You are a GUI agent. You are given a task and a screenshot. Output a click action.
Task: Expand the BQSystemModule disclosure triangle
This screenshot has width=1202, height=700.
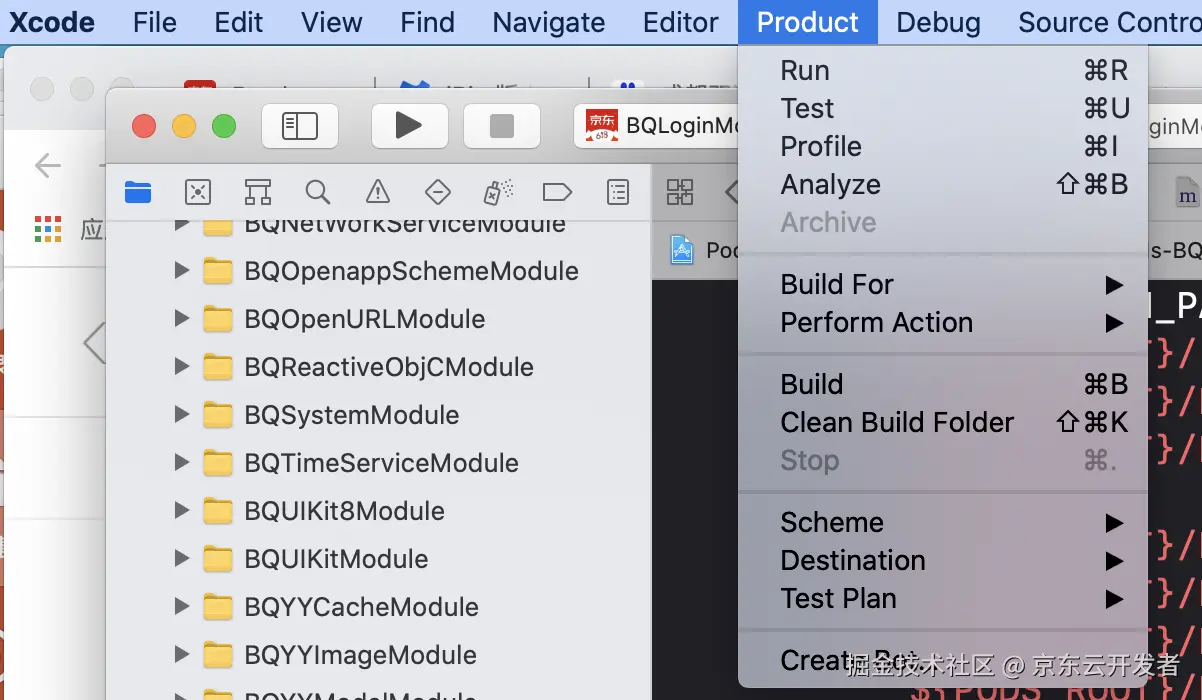tap(181, 414)
